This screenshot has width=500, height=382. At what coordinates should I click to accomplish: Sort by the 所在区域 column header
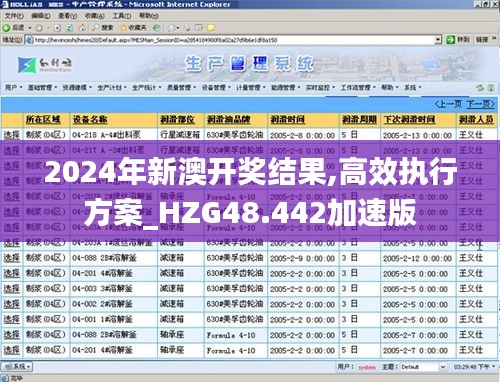(x=43, y=120)
